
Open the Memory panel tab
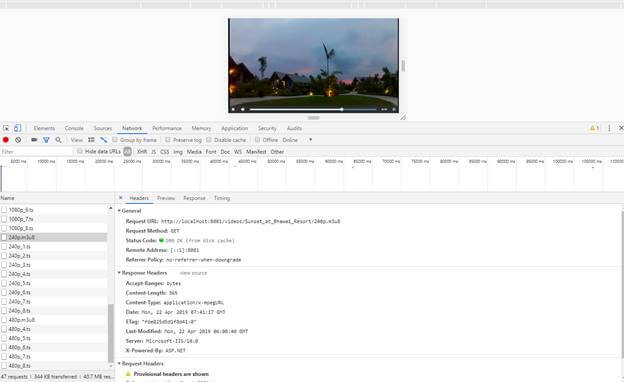[x=201, y=128]
